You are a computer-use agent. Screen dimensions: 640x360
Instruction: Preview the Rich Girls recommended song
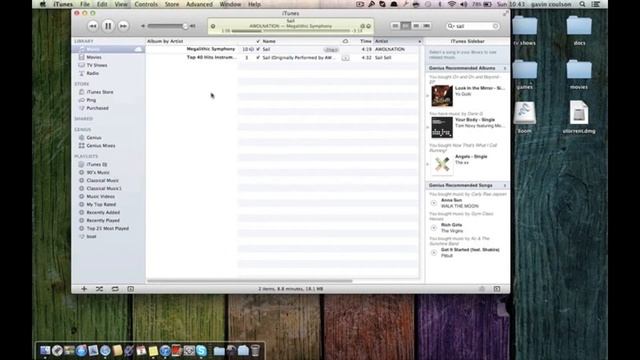433,228
